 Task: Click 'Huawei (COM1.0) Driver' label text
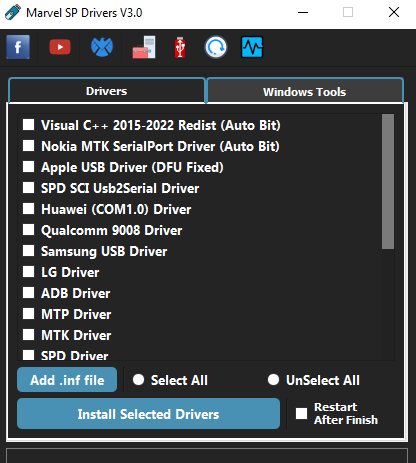point(116,209)
